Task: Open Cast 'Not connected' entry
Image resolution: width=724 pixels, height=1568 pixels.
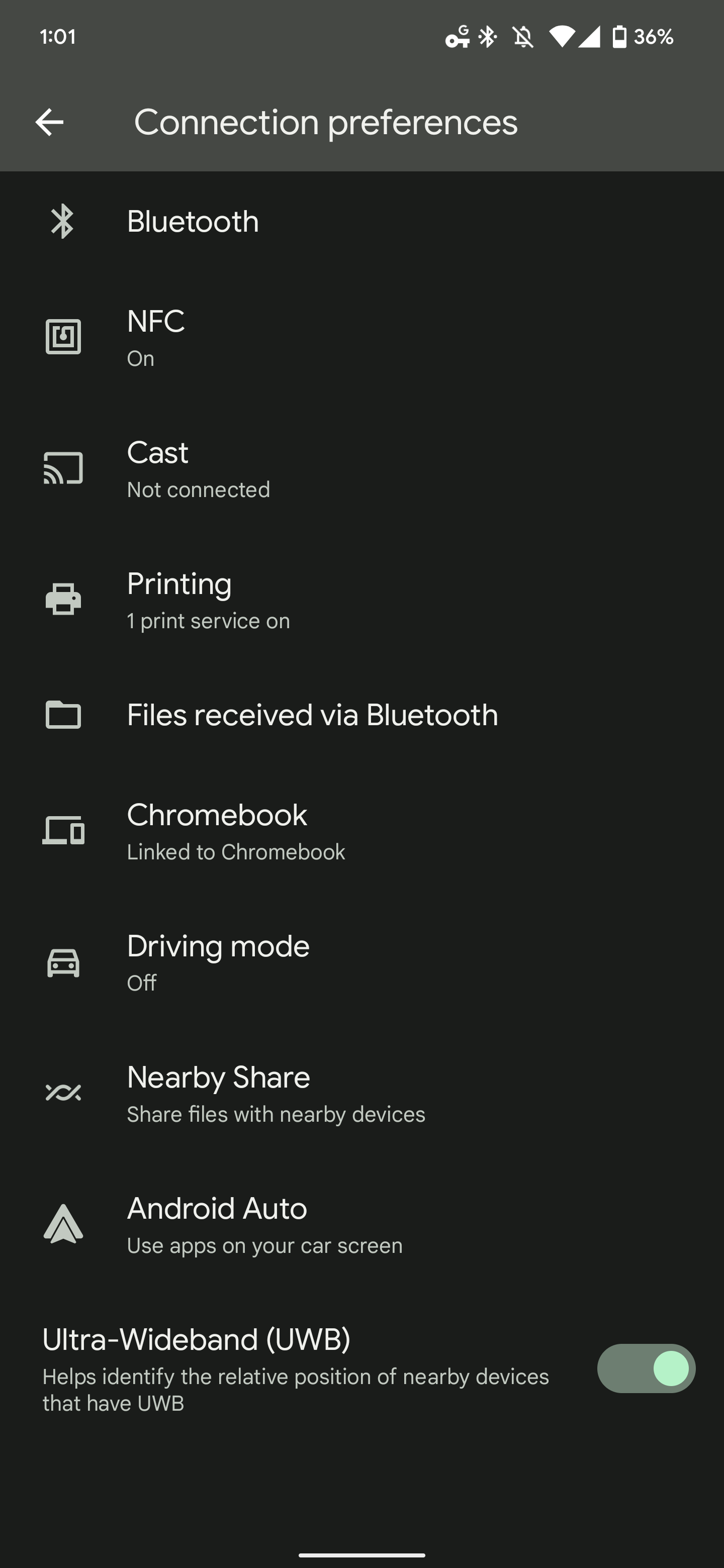Action: click(199, 489)
